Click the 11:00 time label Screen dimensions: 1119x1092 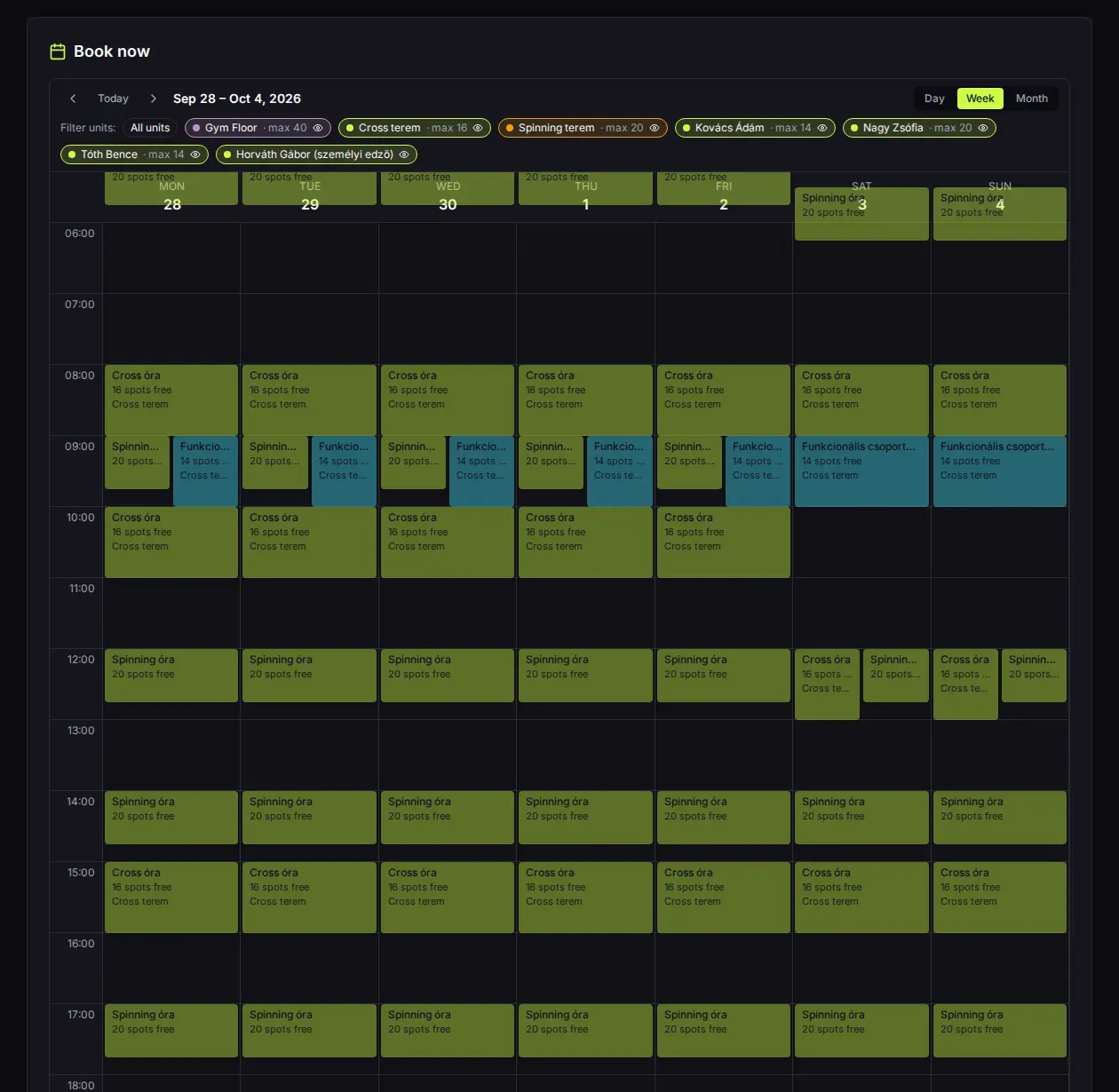82,589
